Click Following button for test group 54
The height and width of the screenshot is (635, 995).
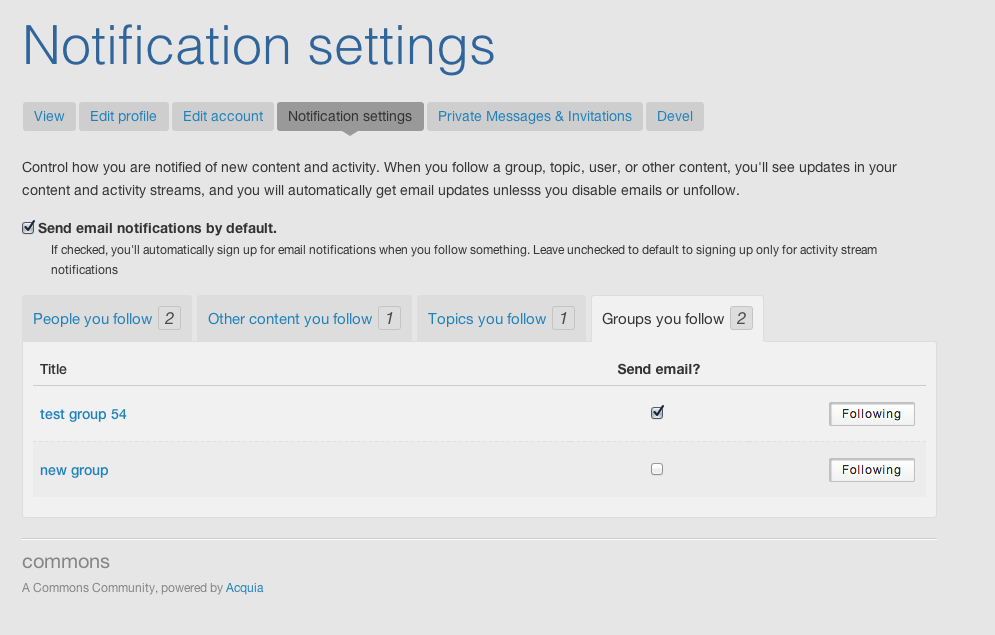click(x=871, y=414)
